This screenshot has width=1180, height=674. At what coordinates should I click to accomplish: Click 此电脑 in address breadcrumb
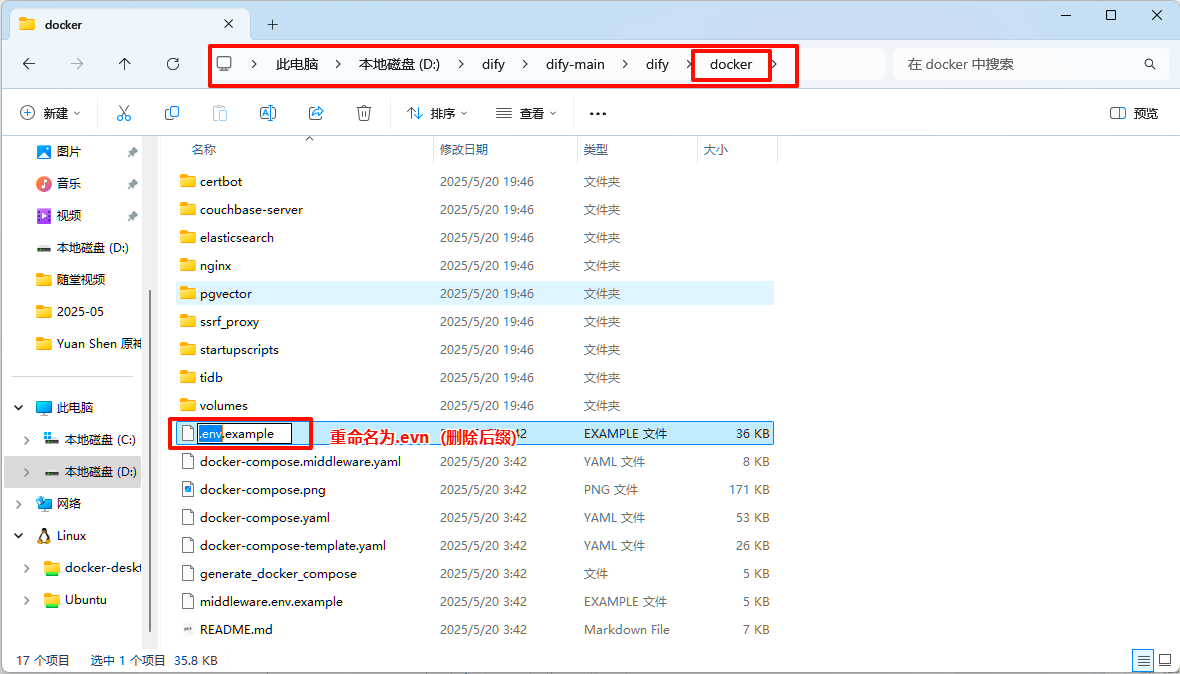tap(297, 64)
